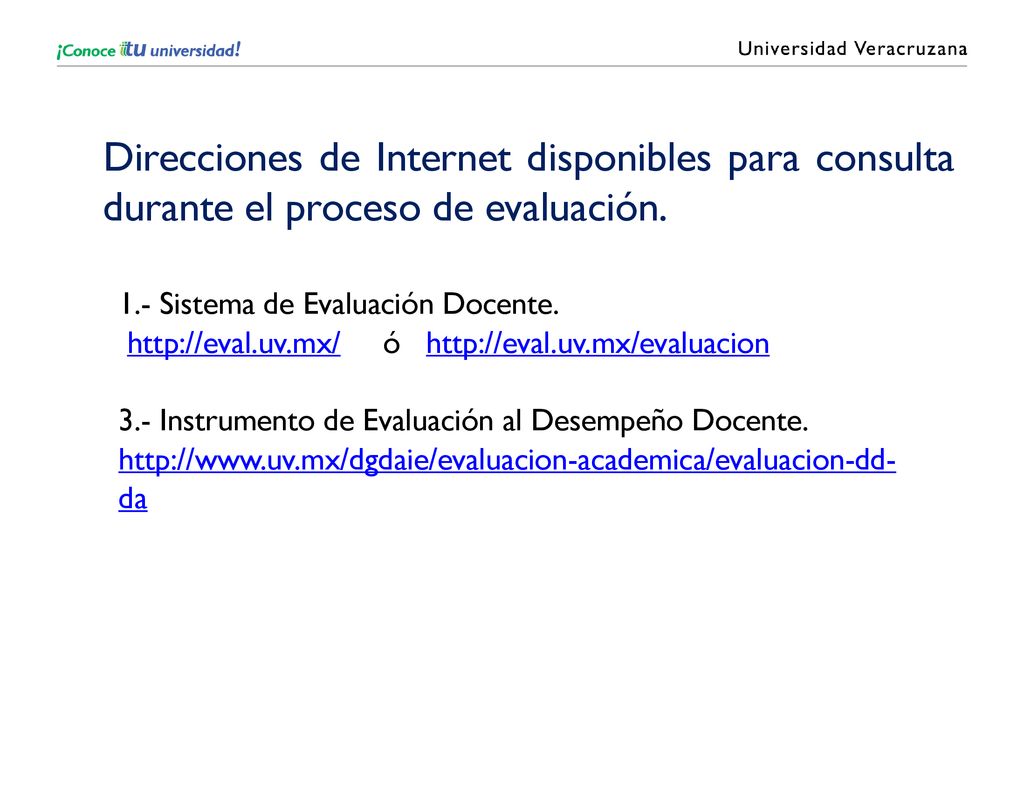Click 'durante el proceso de evaluación.' line
Screen dimensions: 1024x793
pyautogui.click(x=385, y=209)
